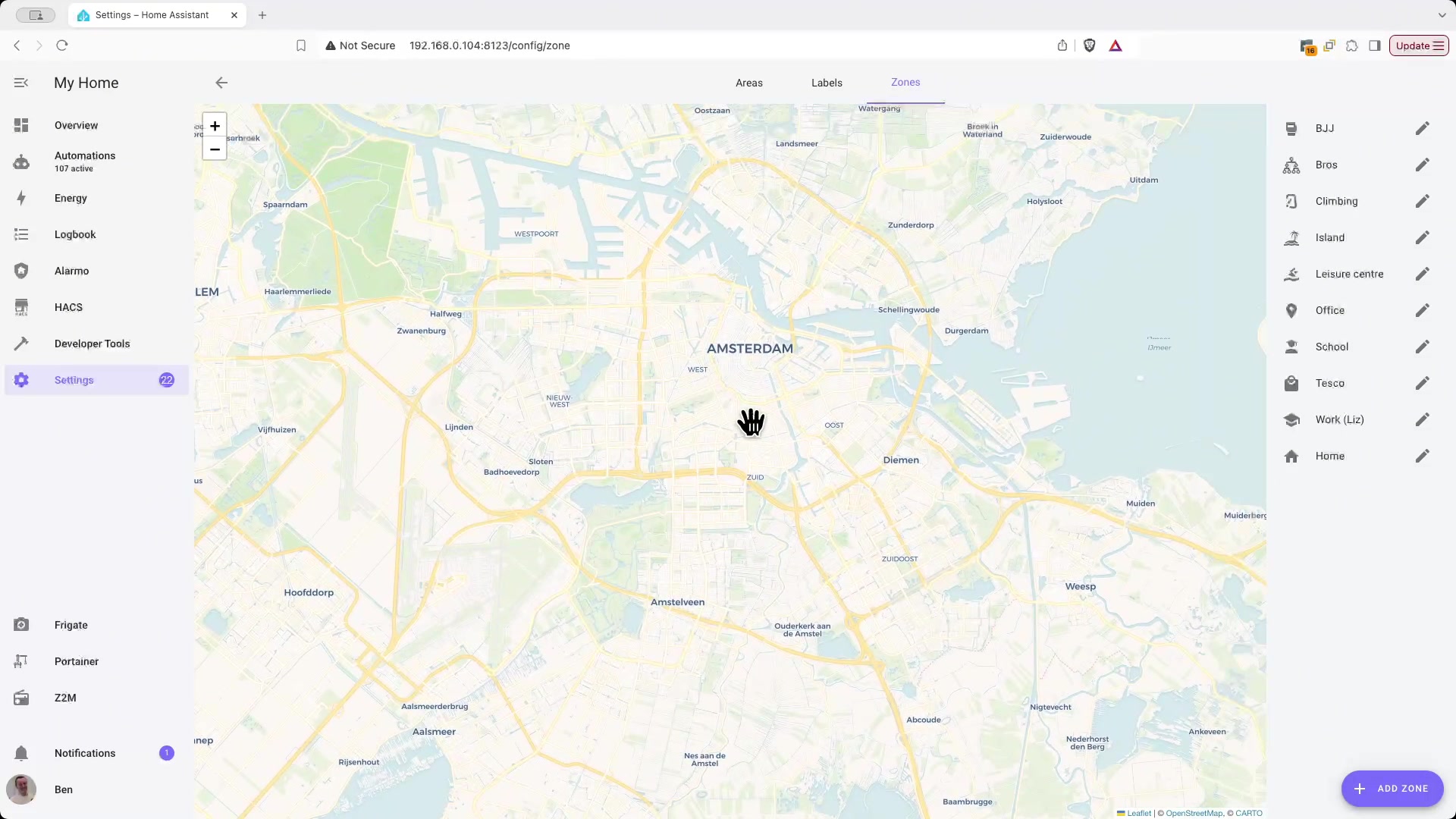Open the Frigate sidebar item
This screenshot has height=819, width=1456.
71,625
